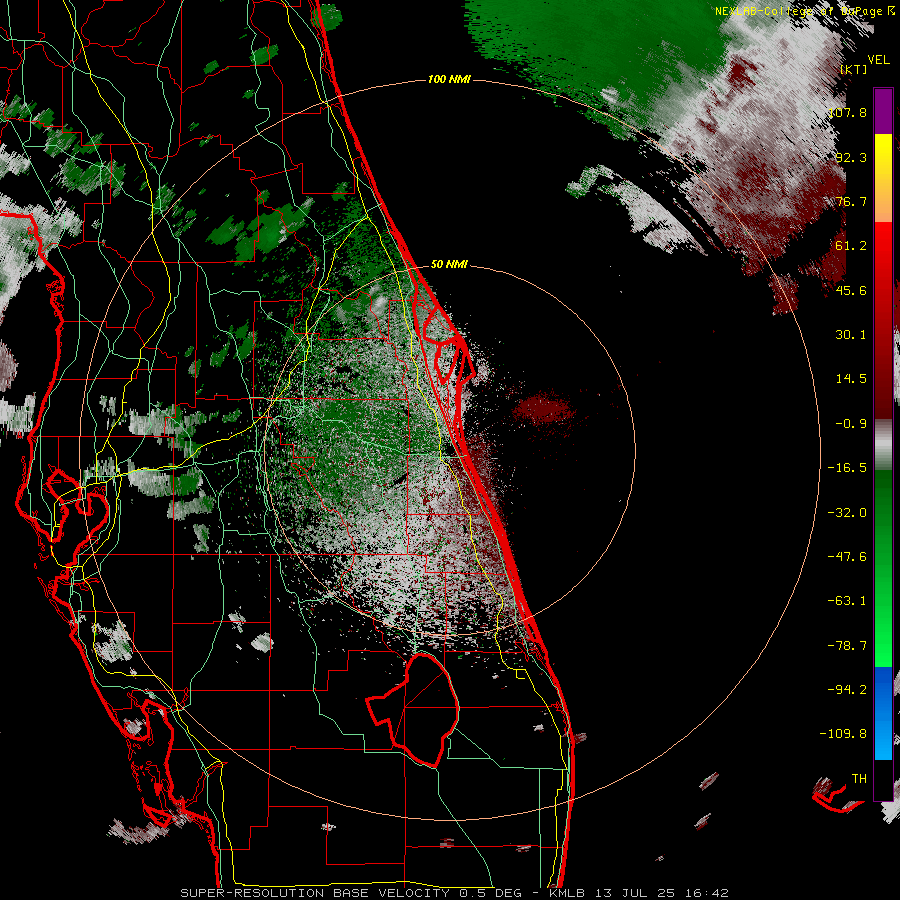Screen dimensions: 900x900
Task: Click the (KT) units label
Action: click(x=854, y=69)
